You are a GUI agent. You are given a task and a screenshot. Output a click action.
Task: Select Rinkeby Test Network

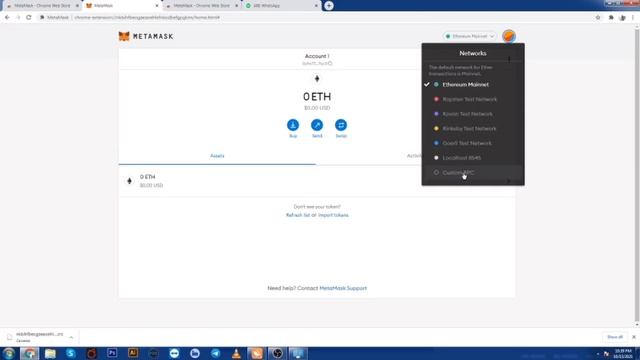473,129
